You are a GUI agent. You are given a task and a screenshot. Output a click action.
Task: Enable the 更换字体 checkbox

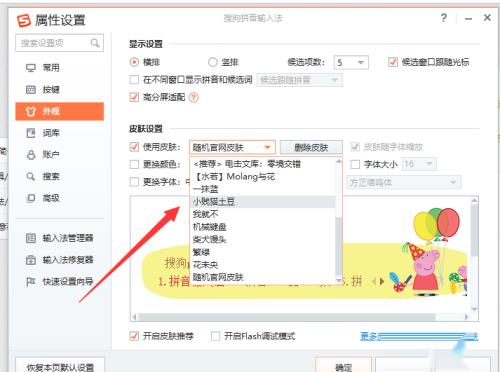click(x=134, y=182)
